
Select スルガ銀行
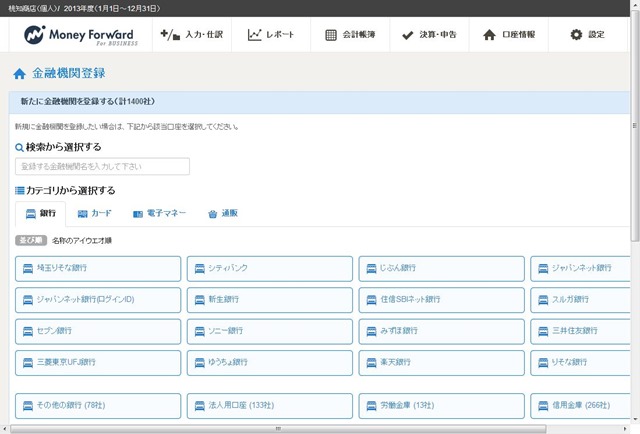(580, 300)
